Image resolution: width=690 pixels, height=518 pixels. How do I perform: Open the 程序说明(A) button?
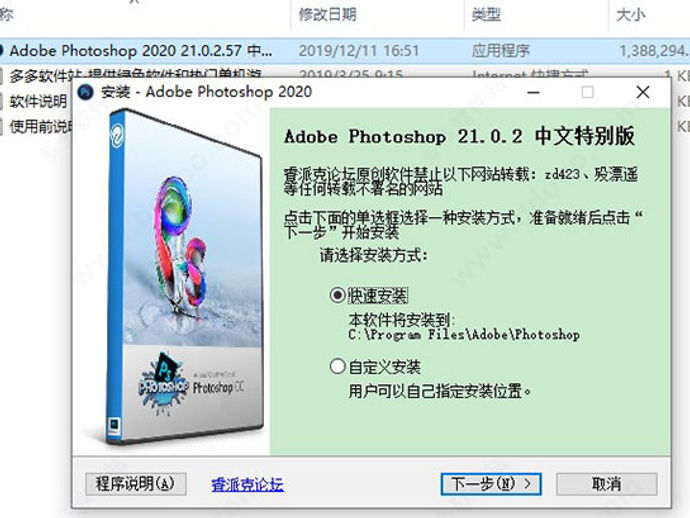point(136,484)
